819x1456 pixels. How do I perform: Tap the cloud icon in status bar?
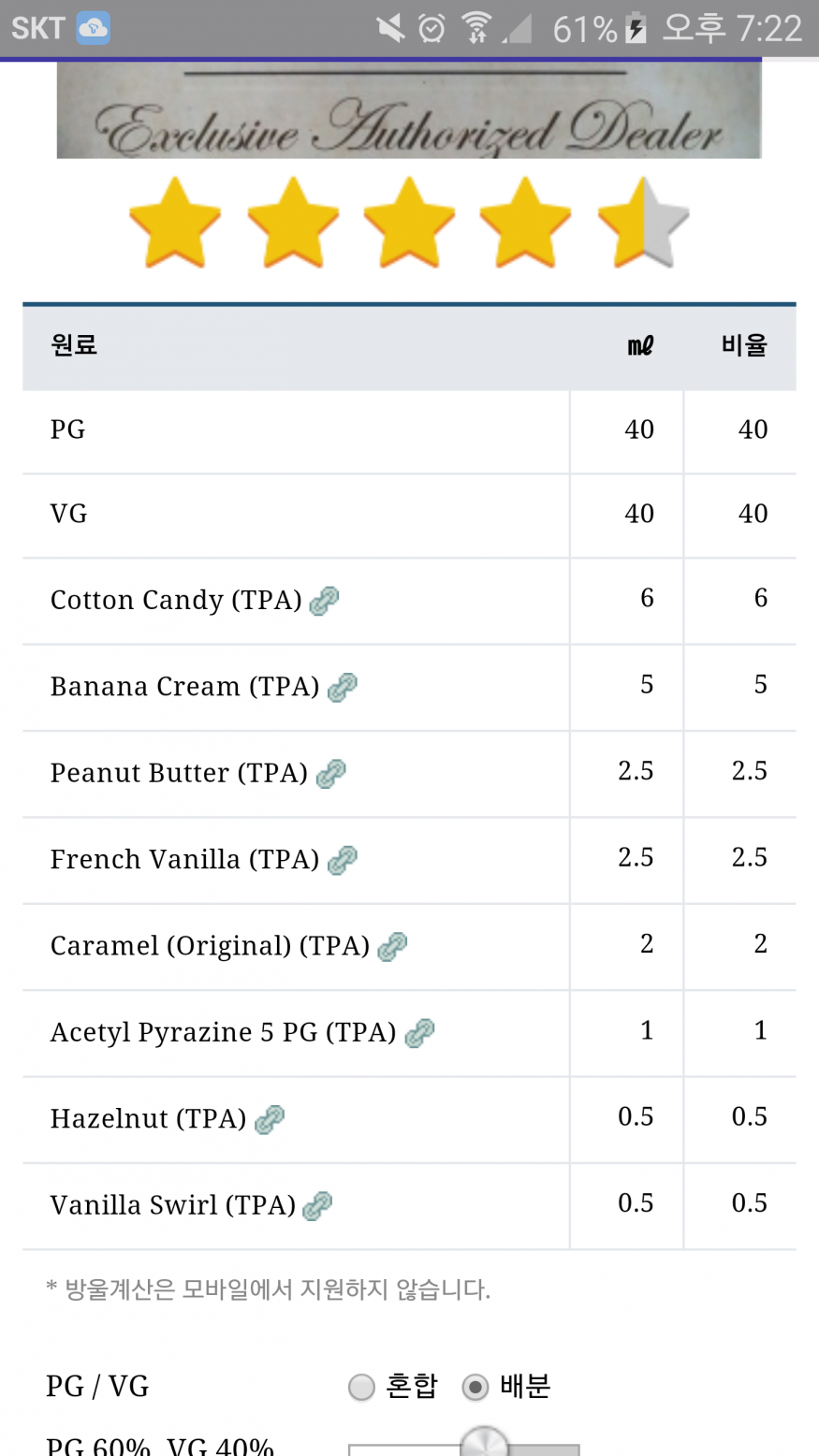coord(94,28)
